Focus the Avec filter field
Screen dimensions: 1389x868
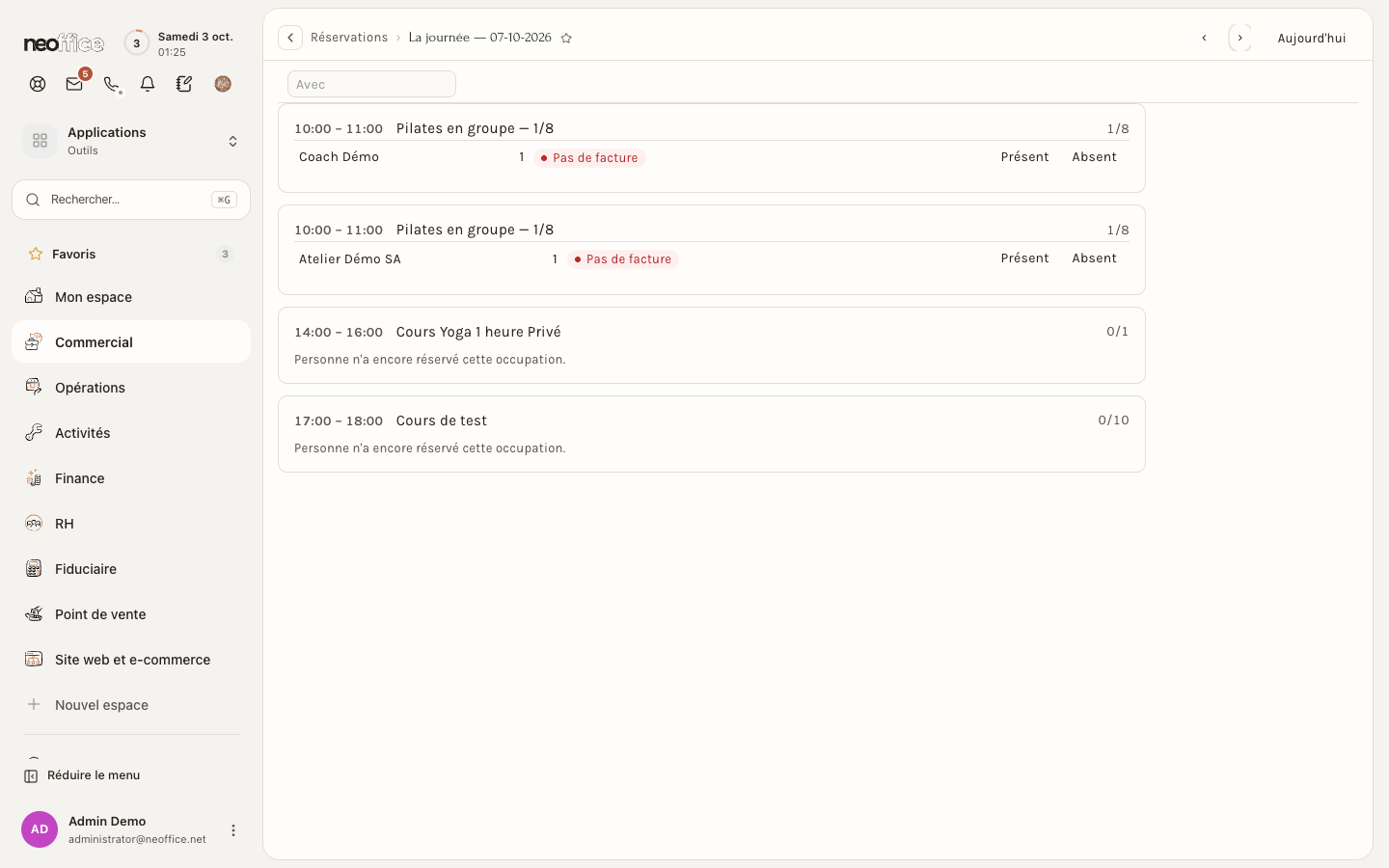pos(371,84)
